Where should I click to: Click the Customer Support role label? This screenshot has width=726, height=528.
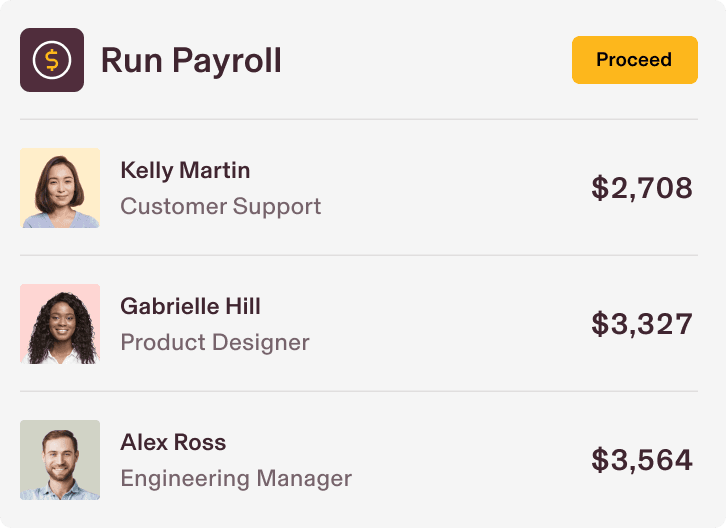click(x=220, y=207)
